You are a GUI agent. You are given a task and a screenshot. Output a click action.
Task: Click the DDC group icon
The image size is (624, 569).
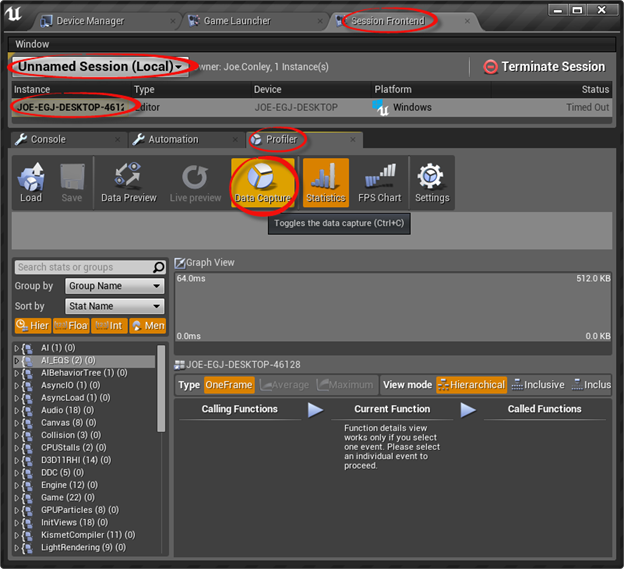coord(27,473)
